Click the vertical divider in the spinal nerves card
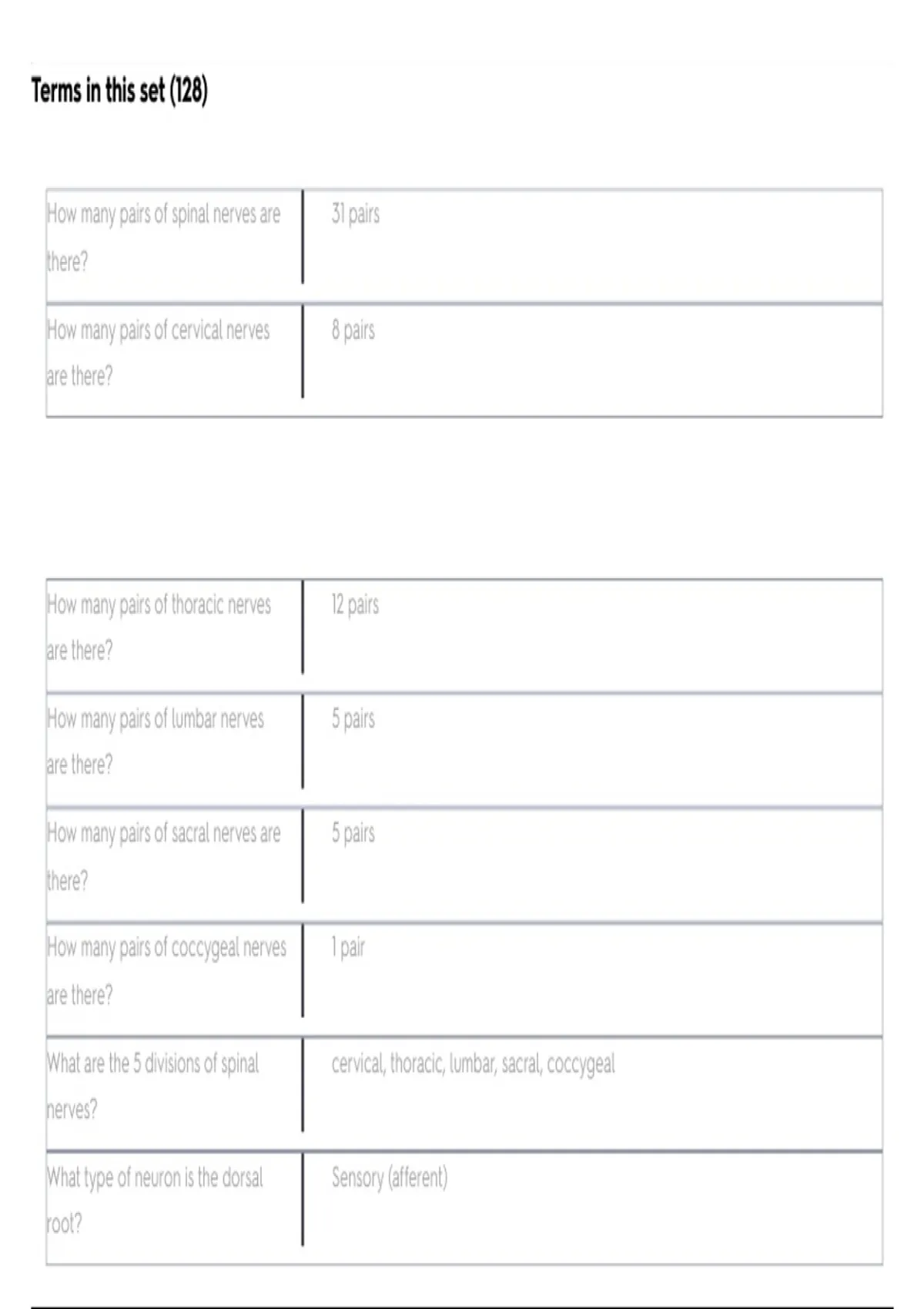 (x=303, y=236)
